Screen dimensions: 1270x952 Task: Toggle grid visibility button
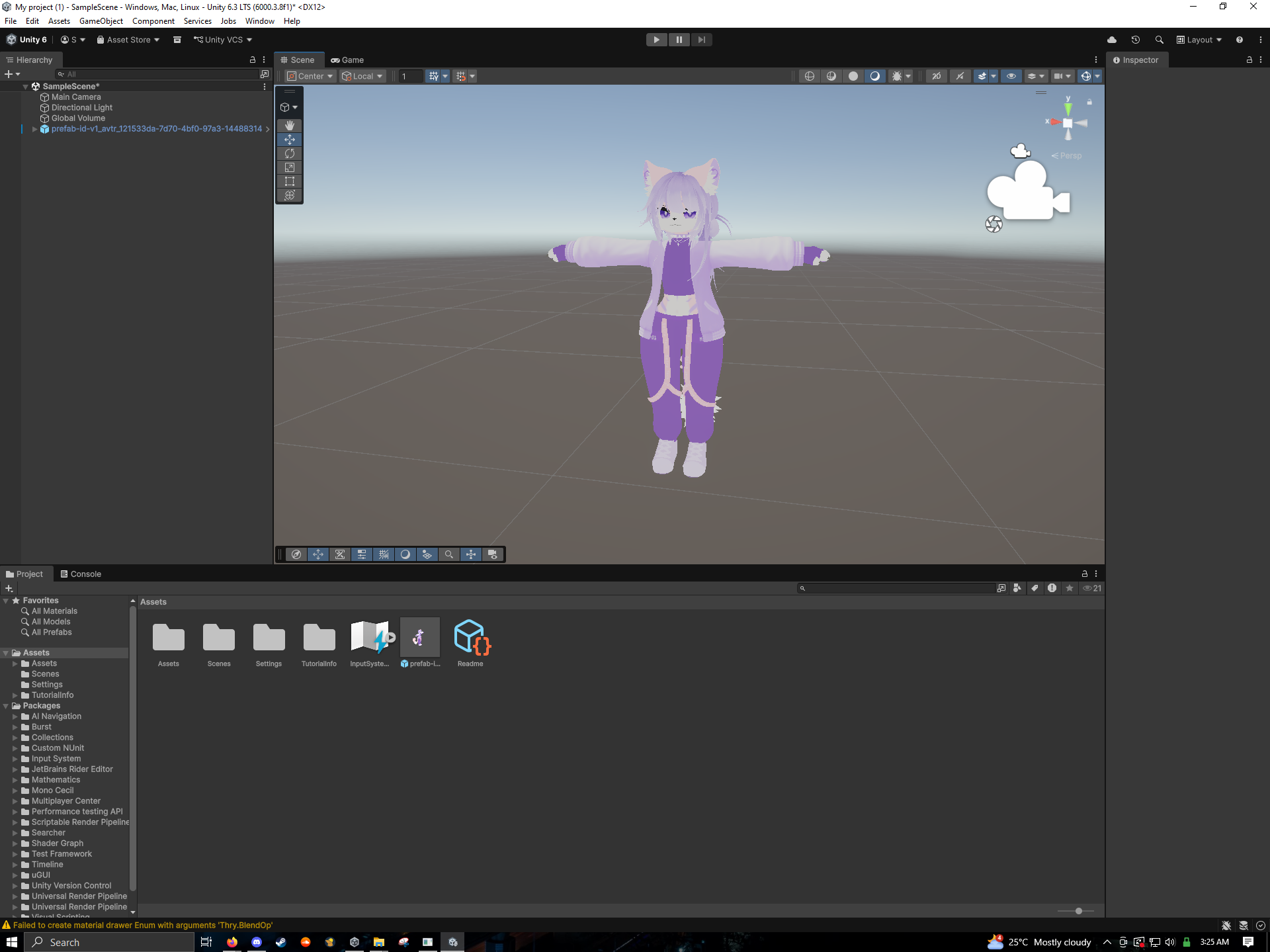click(433, 76)
